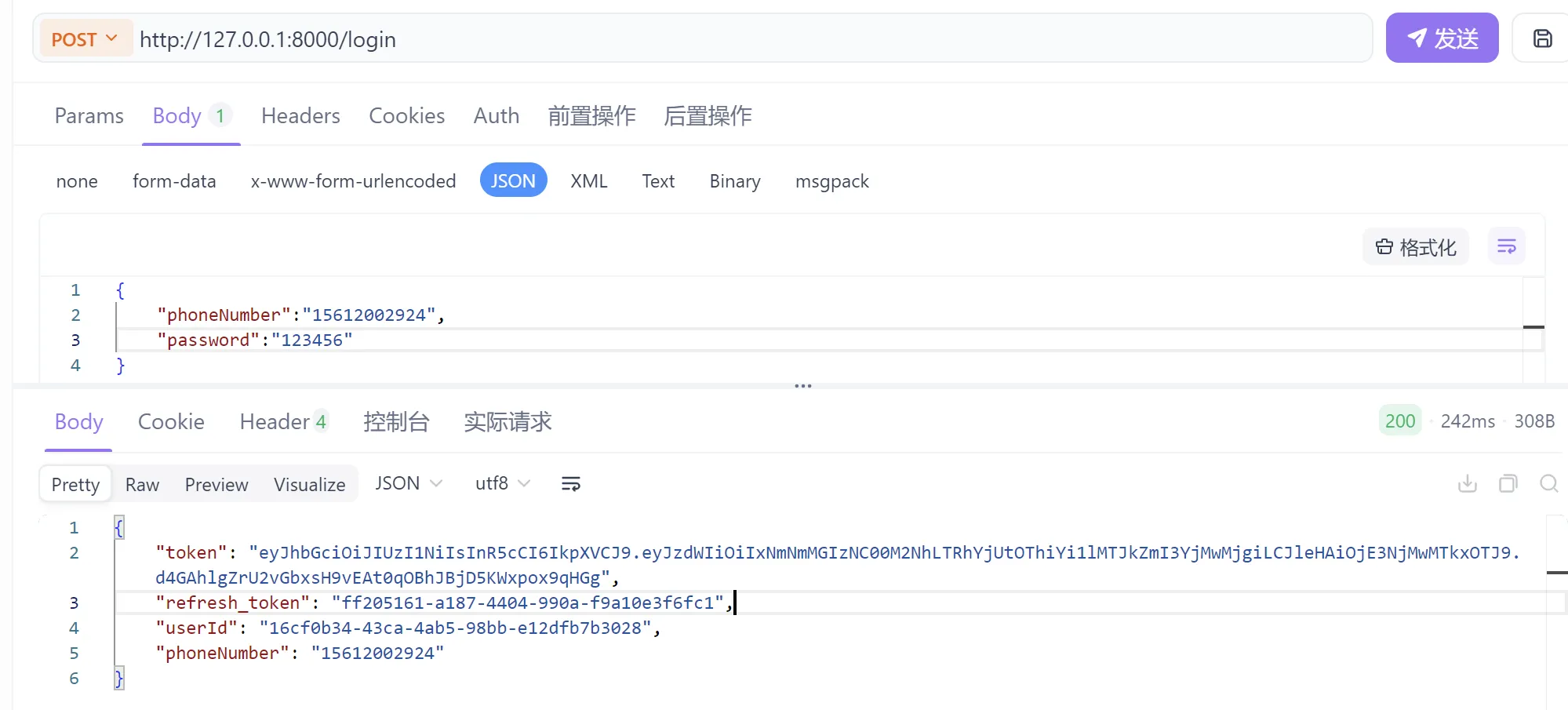This screenshot has height=710, width=1568.
Task: Send the request with 发送 button
Action: pos(1442,38)
